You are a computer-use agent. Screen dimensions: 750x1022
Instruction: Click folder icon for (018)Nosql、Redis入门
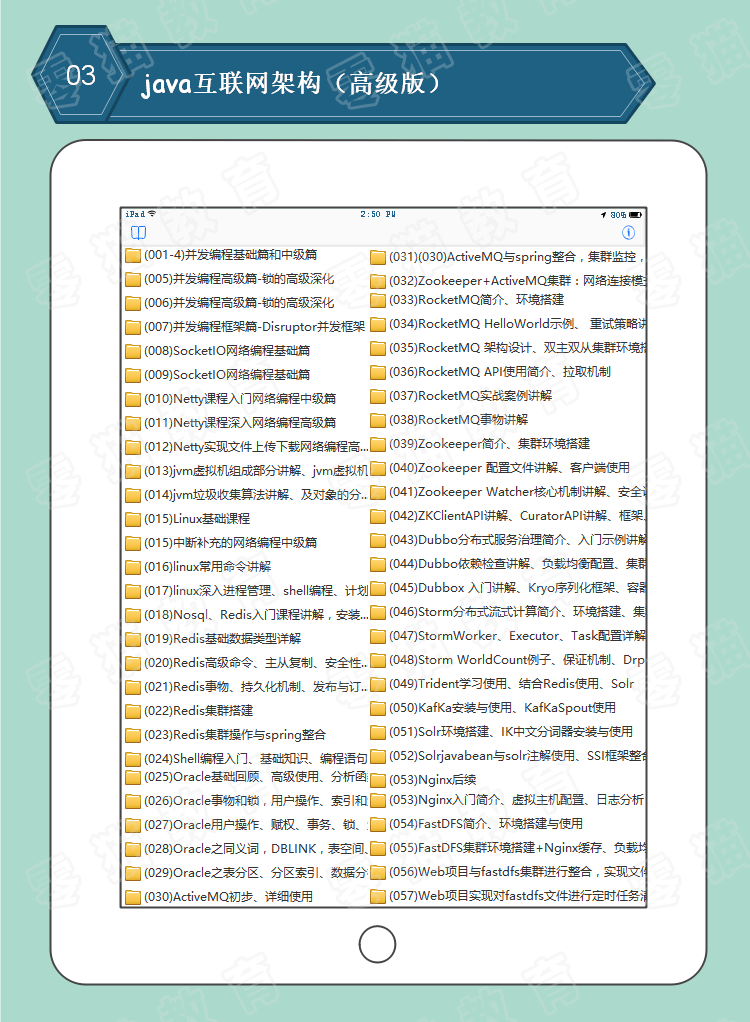tap(133, 615)
